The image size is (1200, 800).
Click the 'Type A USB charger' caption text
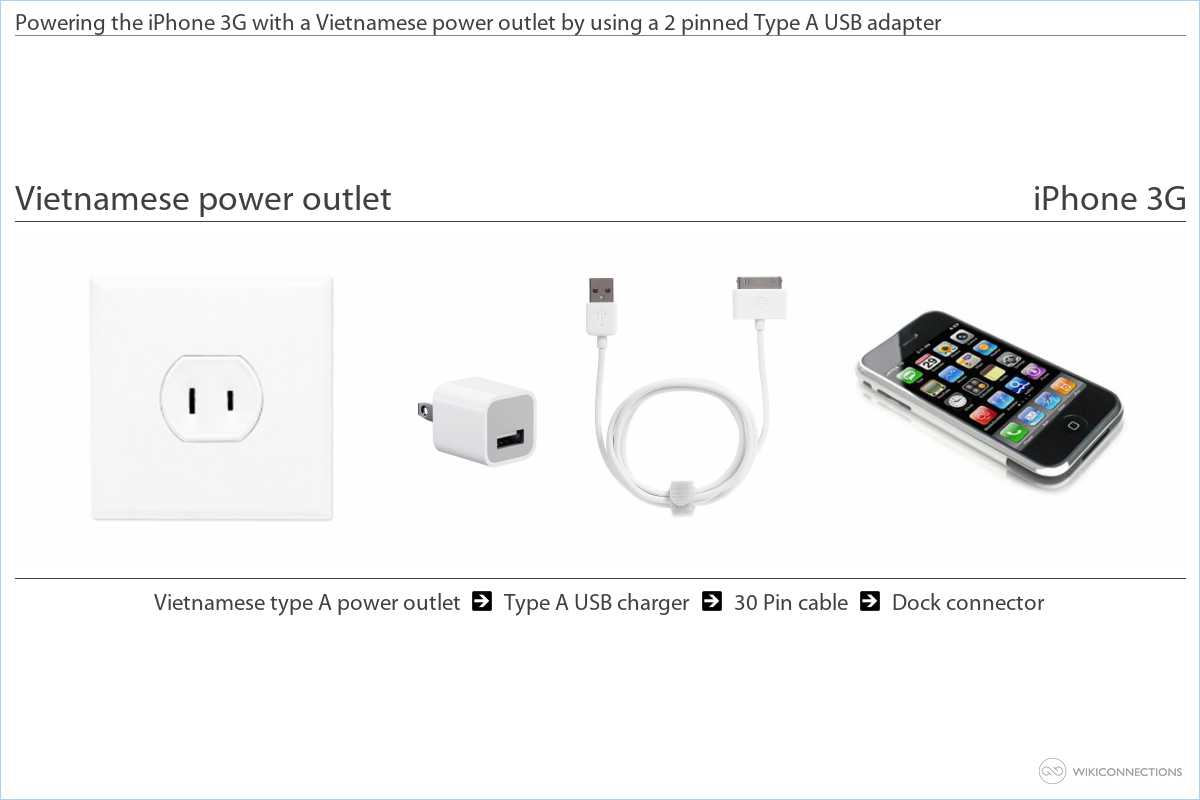pyautogui.click(x=596, y=603)
